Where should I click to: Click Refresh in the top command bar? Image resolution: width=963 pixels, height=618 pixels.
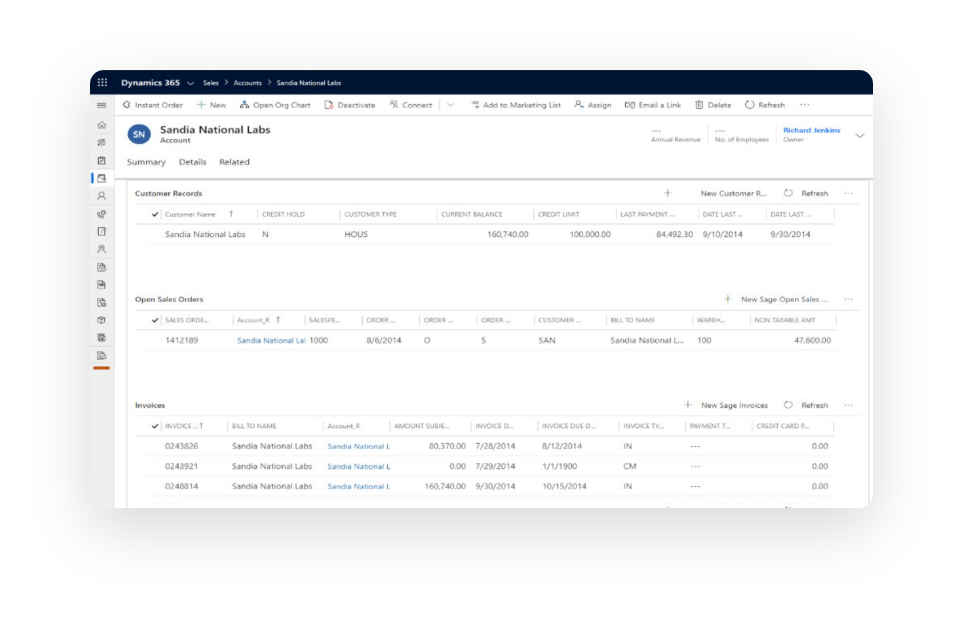click(765, 105)
